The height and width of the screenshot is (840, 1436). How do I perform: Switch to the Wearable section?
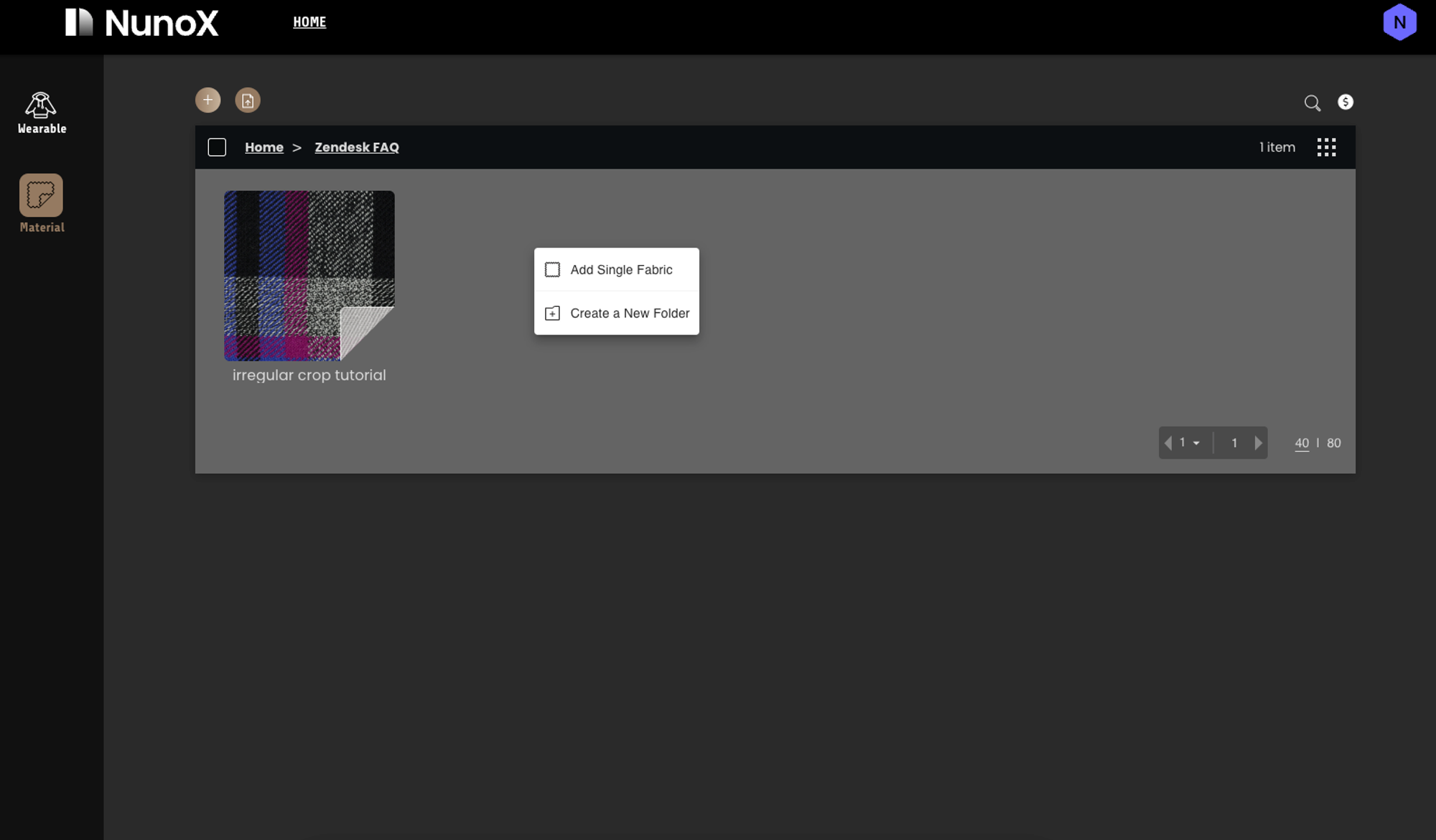(x=42, y=113)
